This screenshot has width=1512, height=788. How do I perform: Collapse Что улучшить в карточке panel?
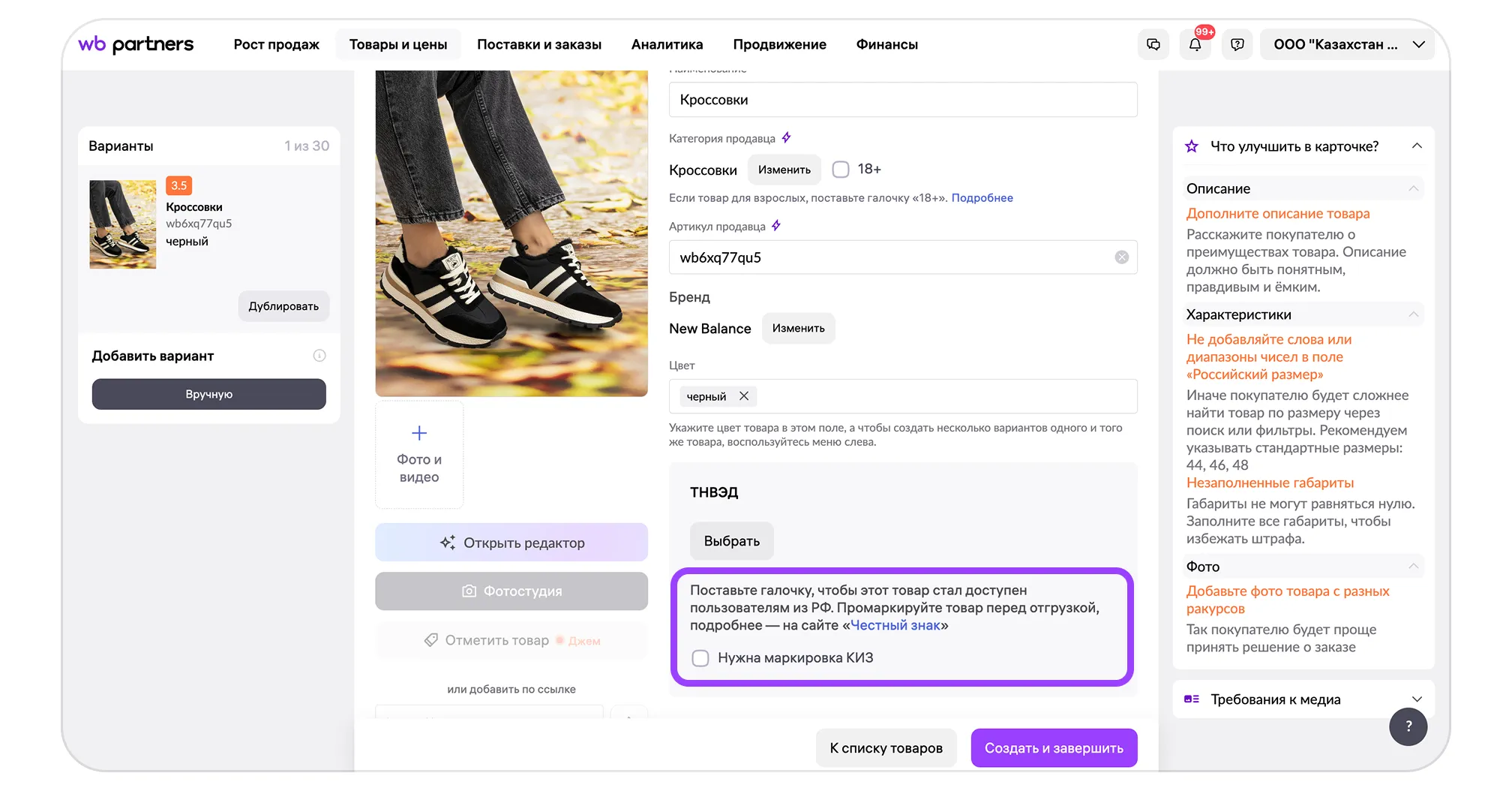pos(1417,146)
